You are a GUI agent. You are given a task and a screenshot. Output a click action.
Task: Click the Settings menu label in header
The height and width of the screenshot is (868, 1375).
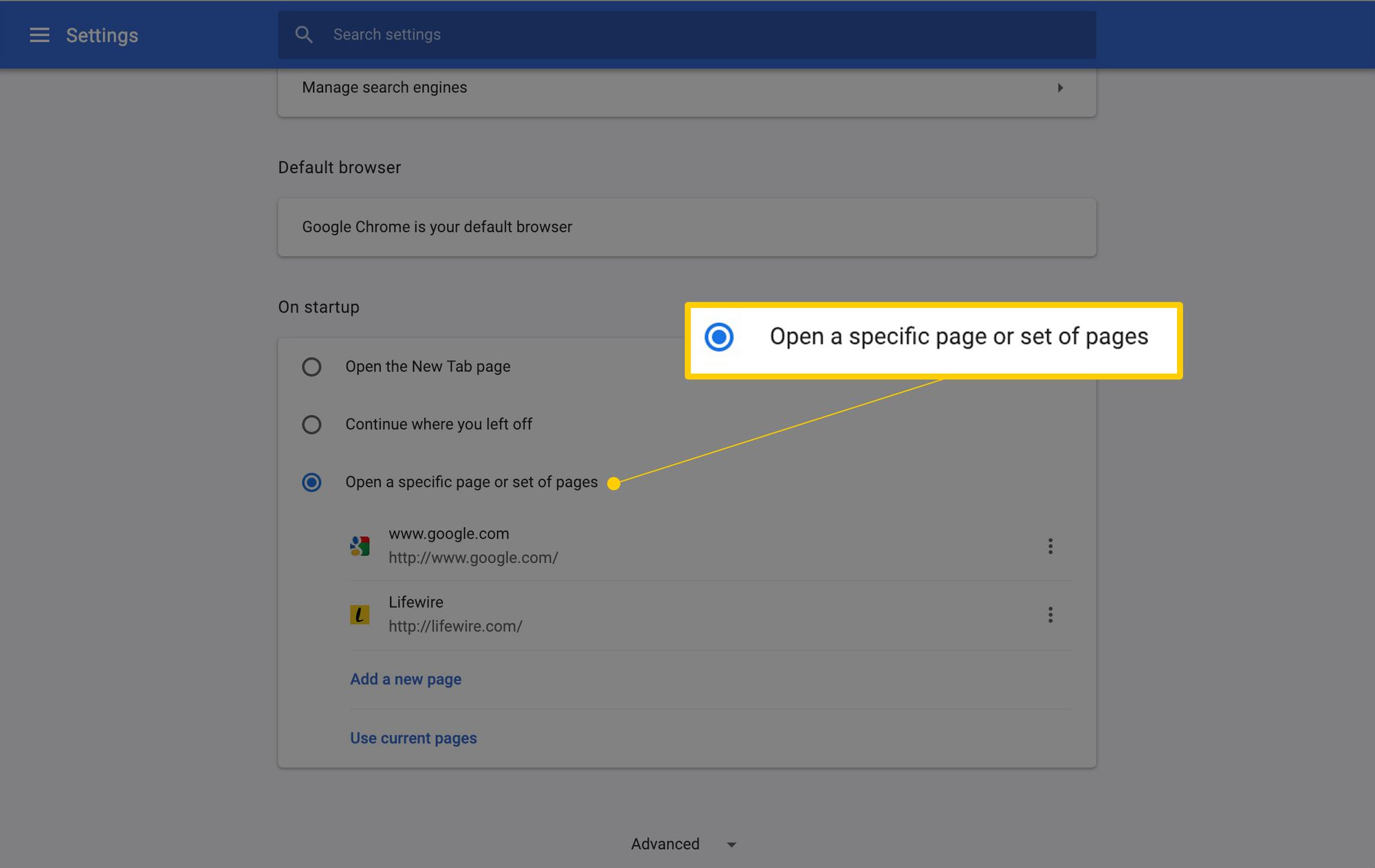click(x=101, y=34)
